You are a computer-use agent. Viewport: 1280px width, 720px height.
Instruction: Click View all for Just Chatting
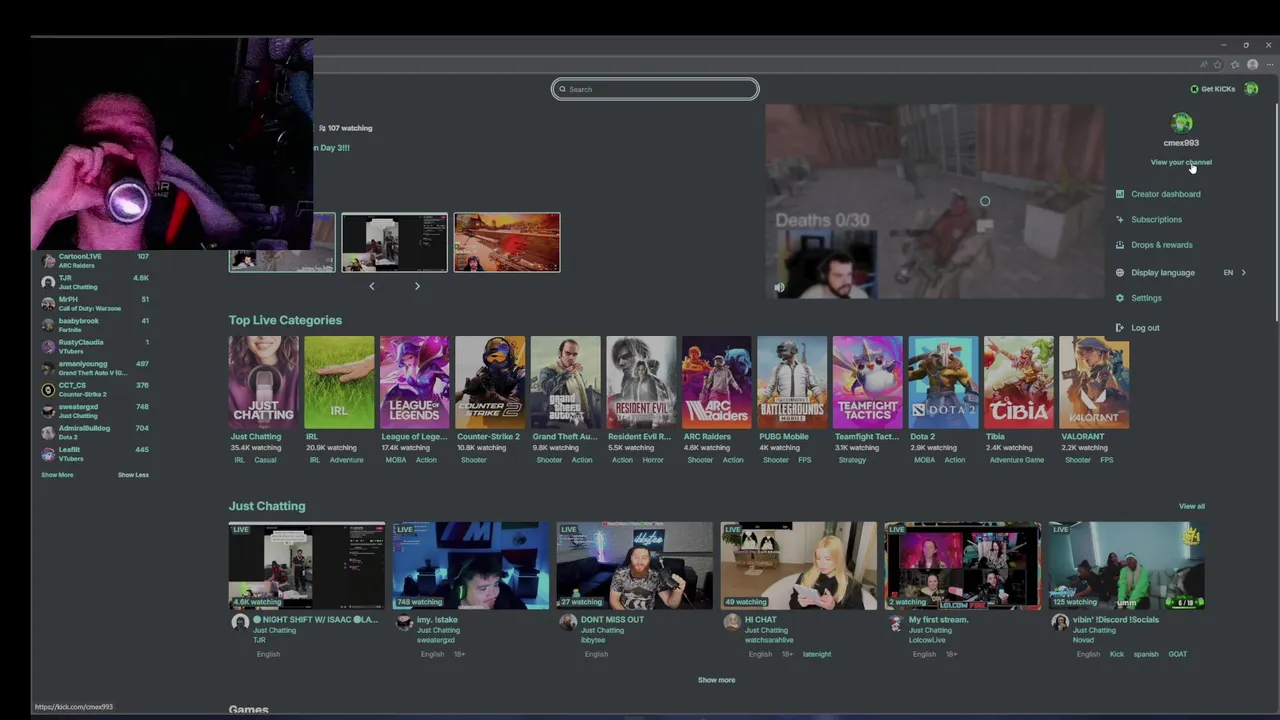[x=1191, y=506]
